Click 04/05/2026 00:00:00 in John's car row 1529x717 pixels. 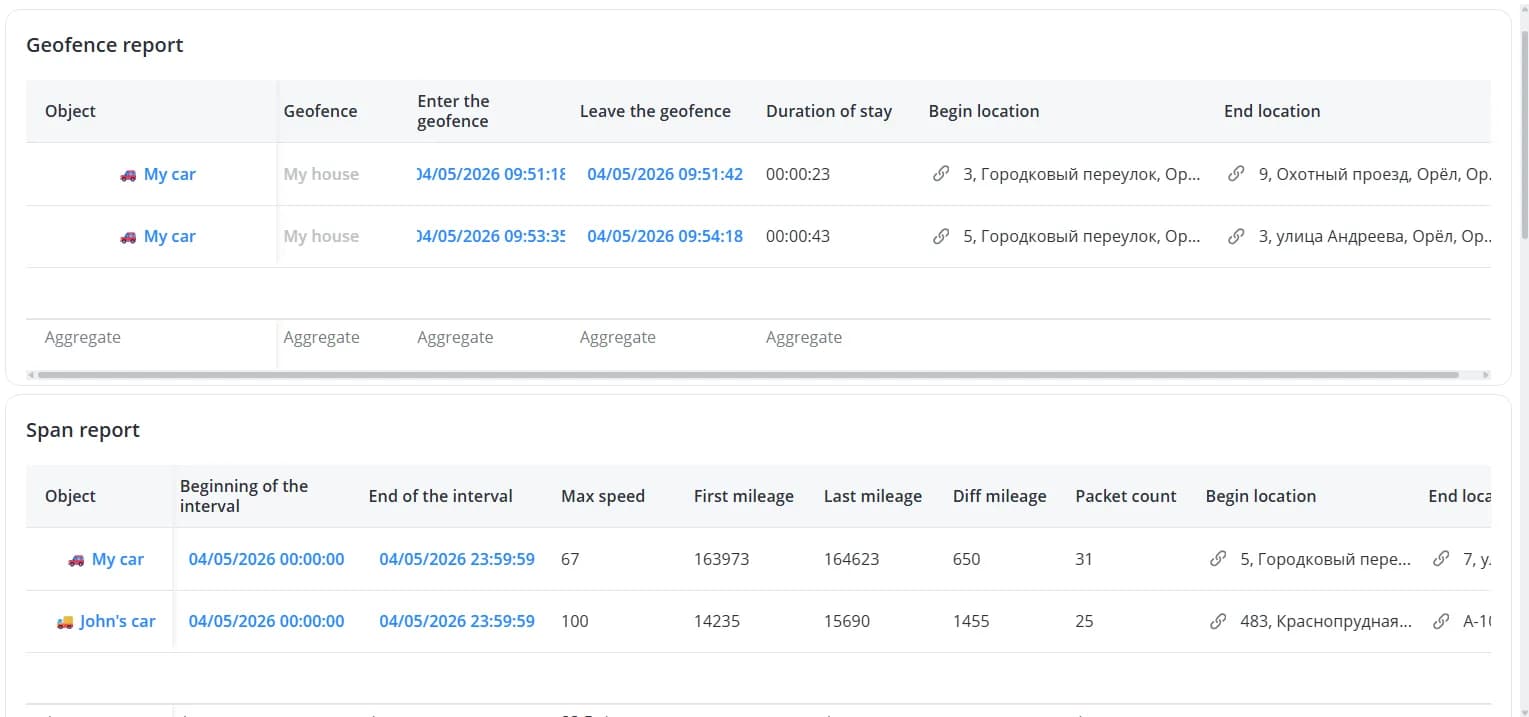[266, 621]
